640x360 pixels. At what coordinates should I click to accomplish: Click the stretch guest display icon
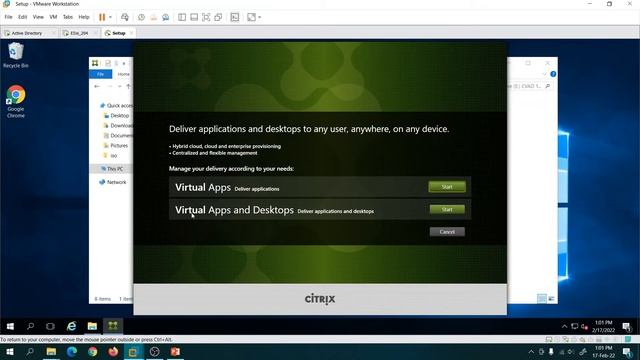pos(251,17)
